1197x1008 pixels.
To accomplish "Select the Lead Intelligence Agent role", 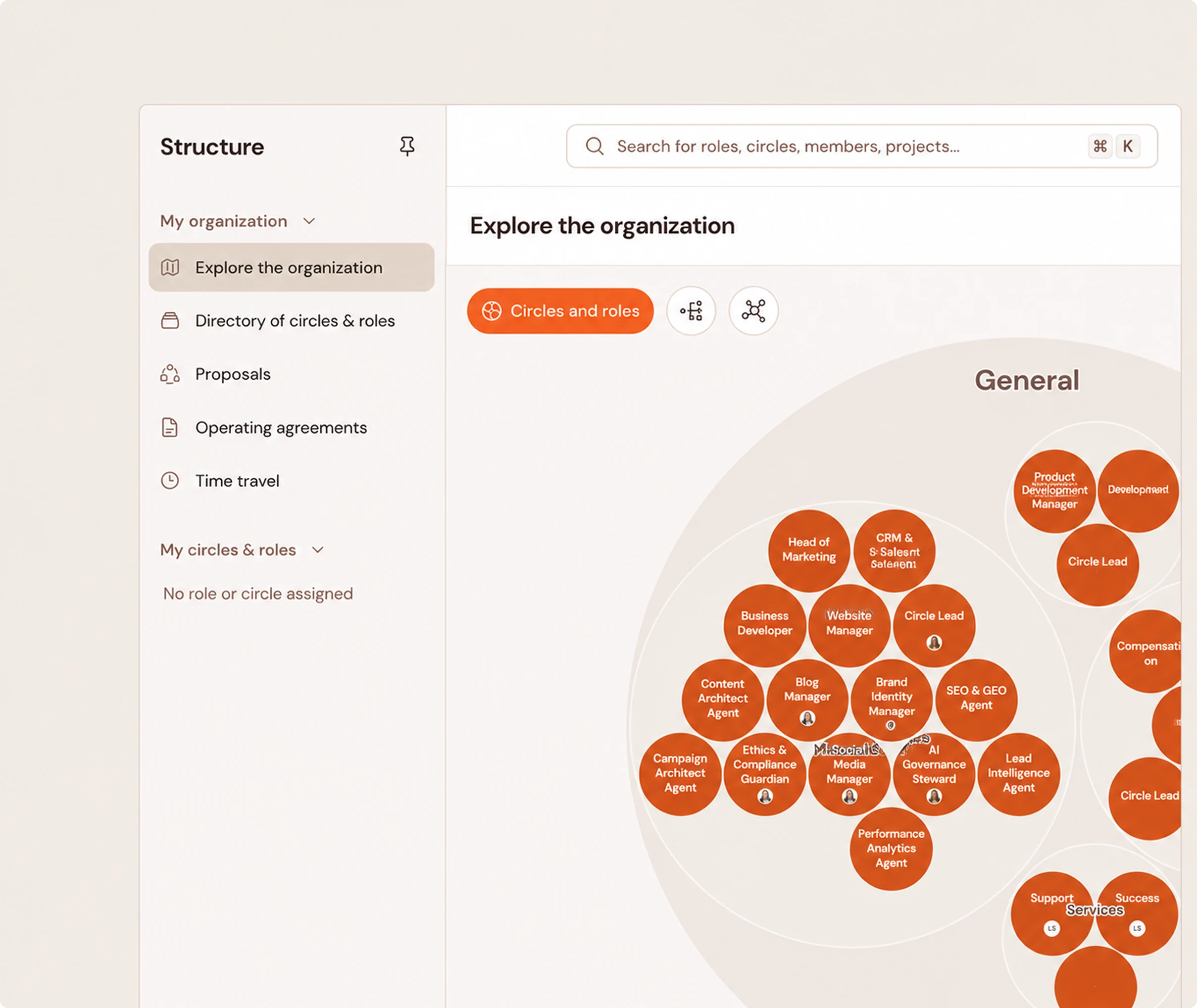I will point(1019,774).
